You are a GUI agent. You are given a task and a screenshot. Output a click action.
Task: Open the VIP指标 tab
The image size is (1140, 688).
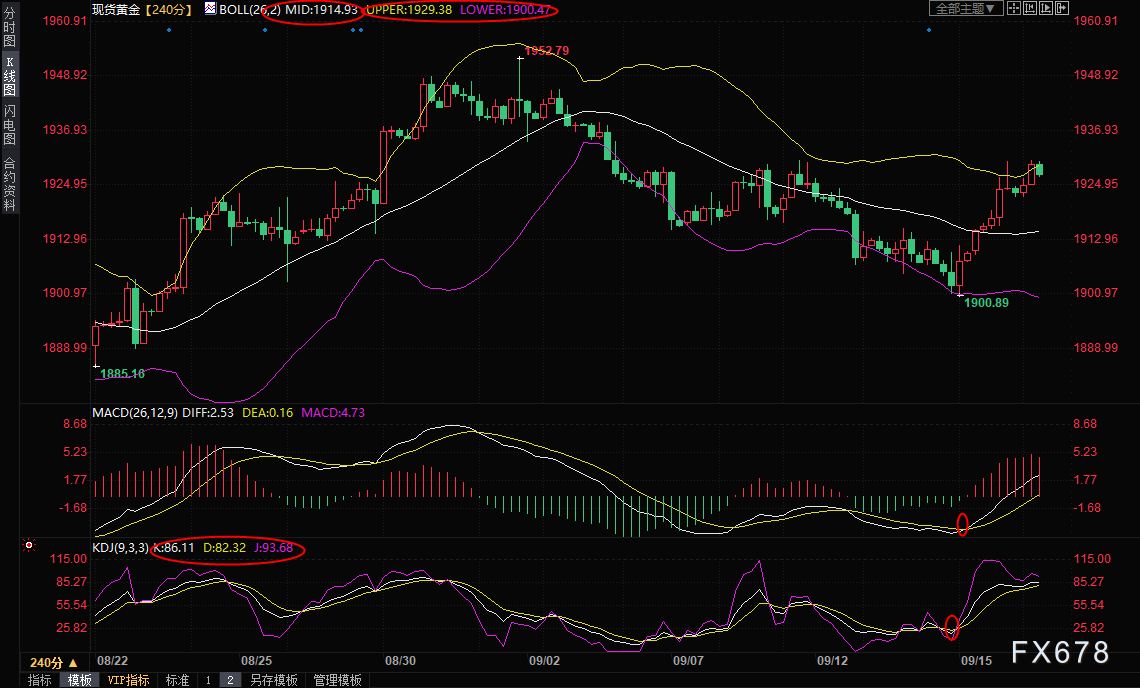click(128, 680)
